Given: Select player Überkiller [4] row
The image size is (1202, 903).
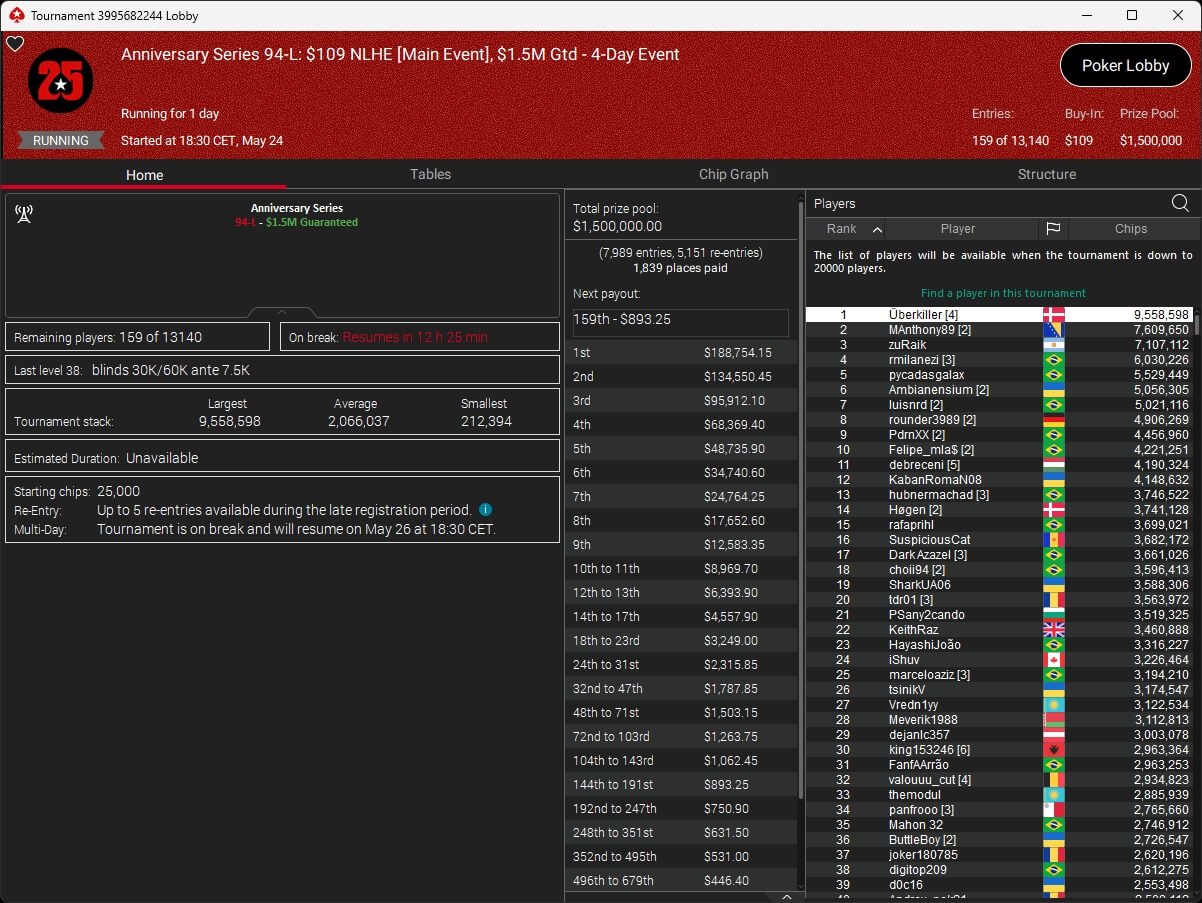Looking at the screenshot, I should pos(999,315).
